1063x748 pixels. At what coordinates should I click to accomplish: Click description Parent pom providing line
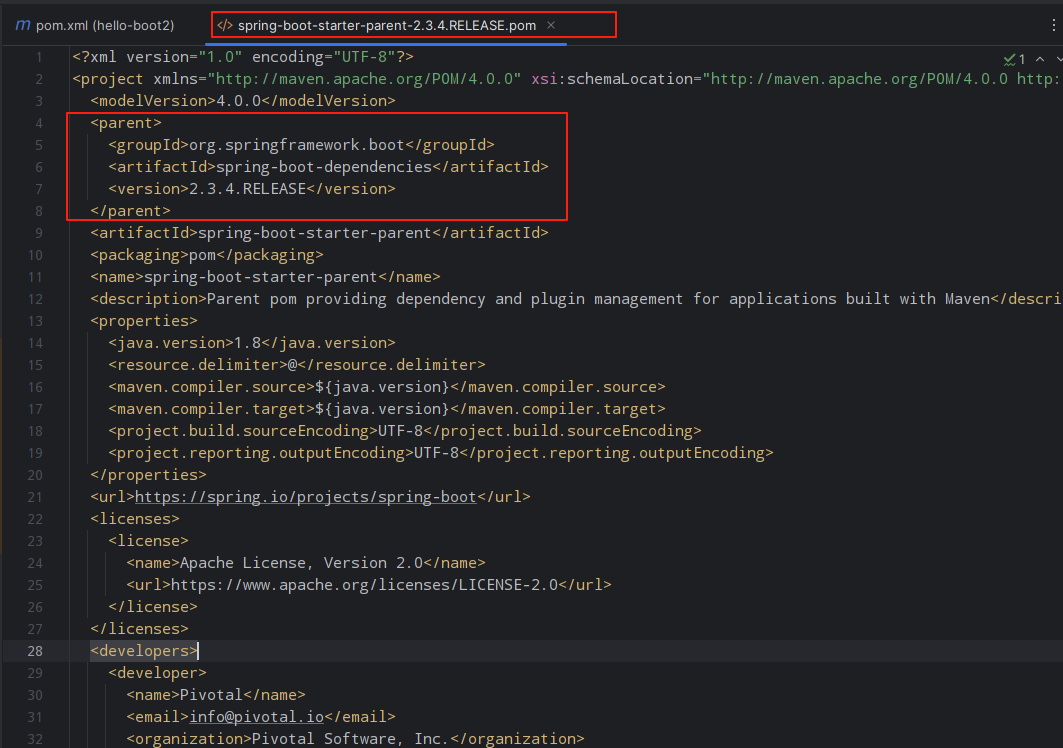click(576, 299)
